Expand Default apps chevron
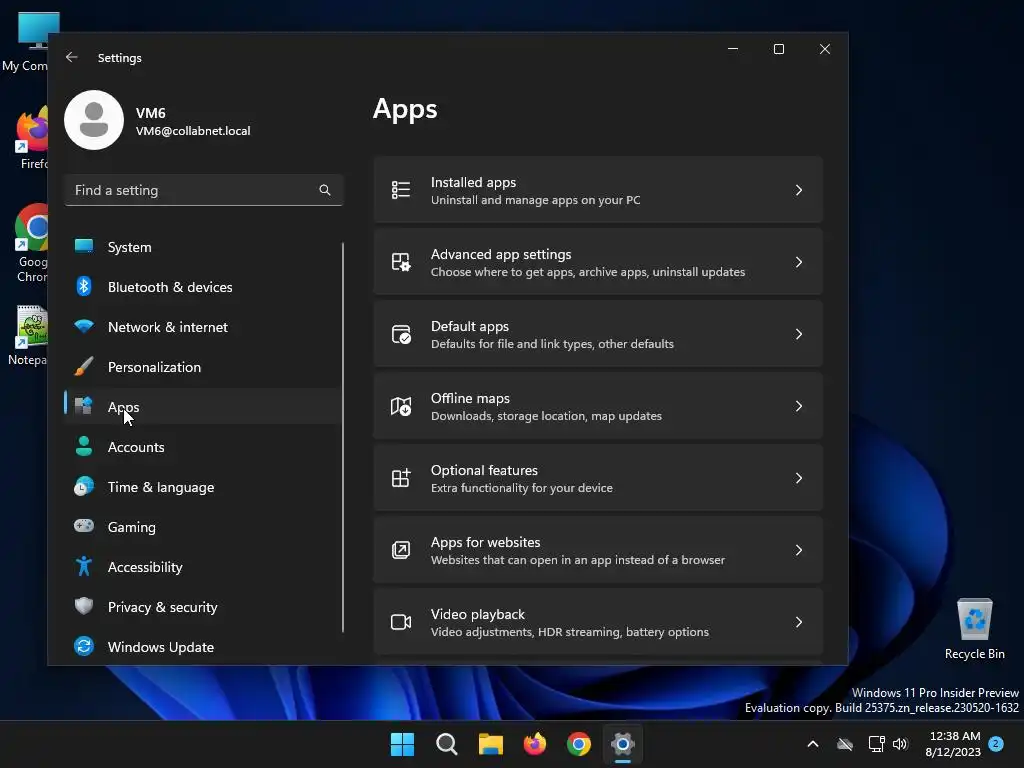This screenshot has width=1024, height=768. pos(799,334)
